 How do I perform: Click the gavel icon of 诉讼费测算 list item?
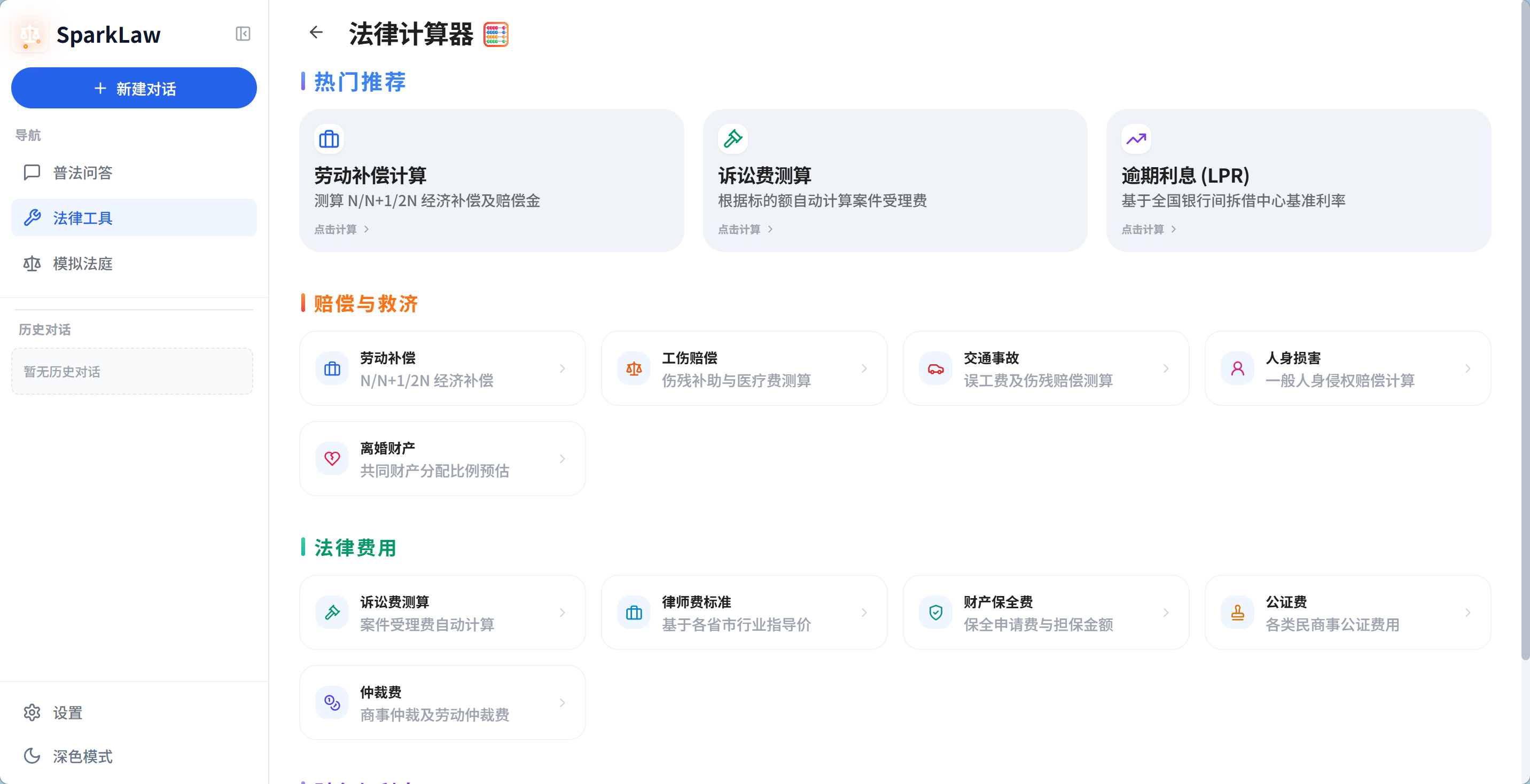(x=332, y=613)
